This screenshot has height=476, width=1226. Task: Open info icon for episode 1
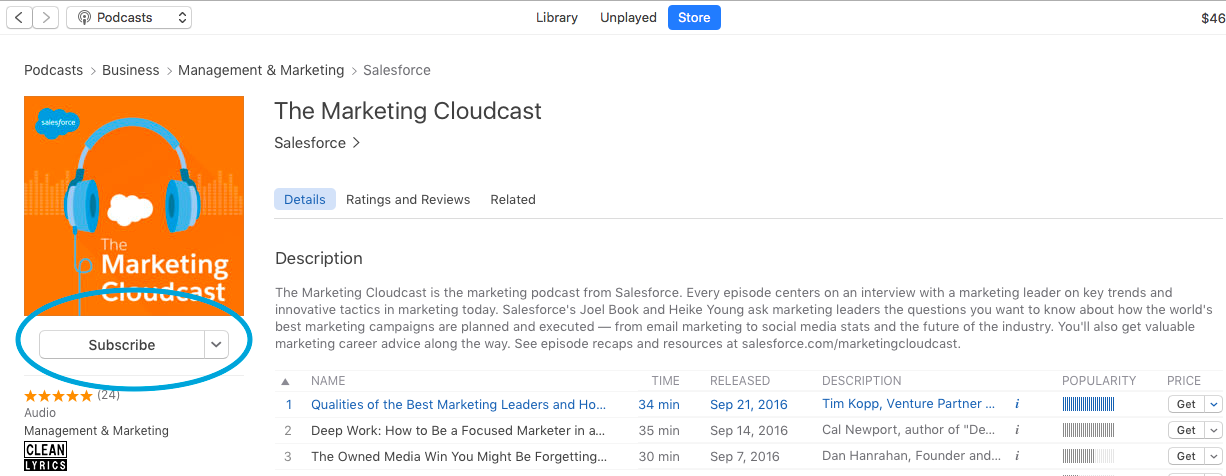[1017, 405]
